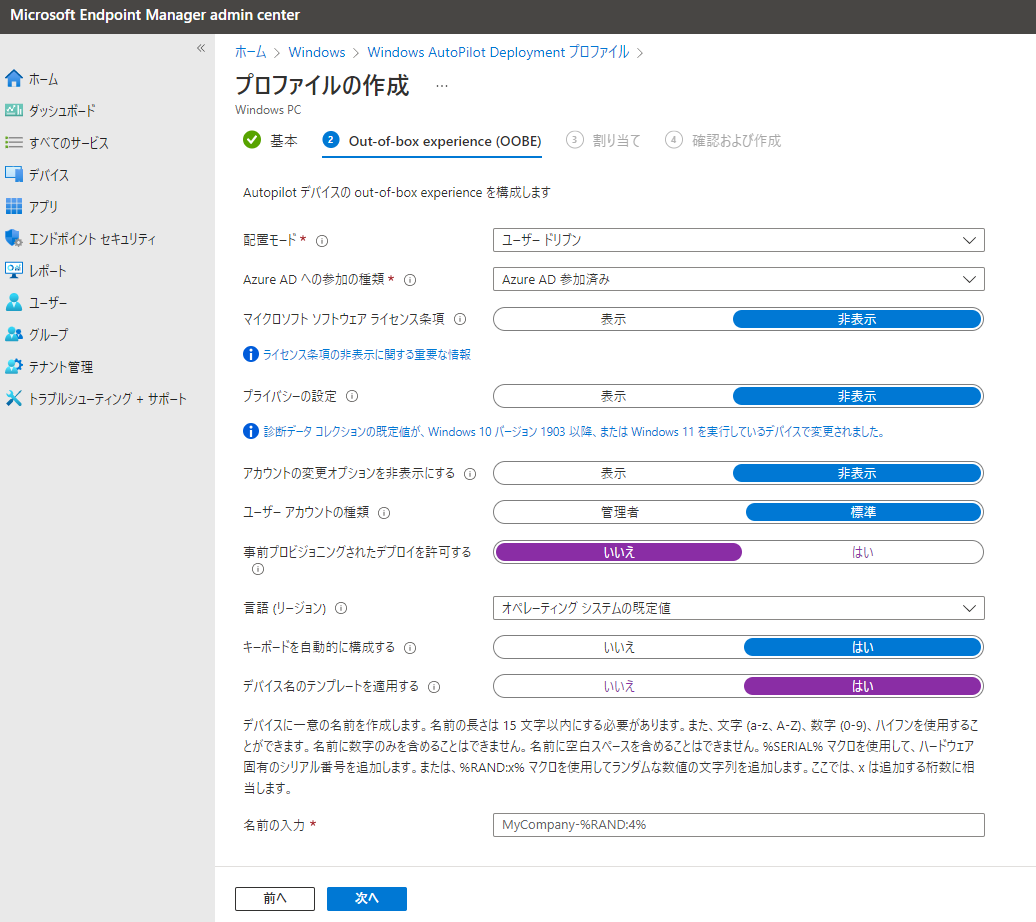Click green checkmark on 基本 step

pos(252,140)
